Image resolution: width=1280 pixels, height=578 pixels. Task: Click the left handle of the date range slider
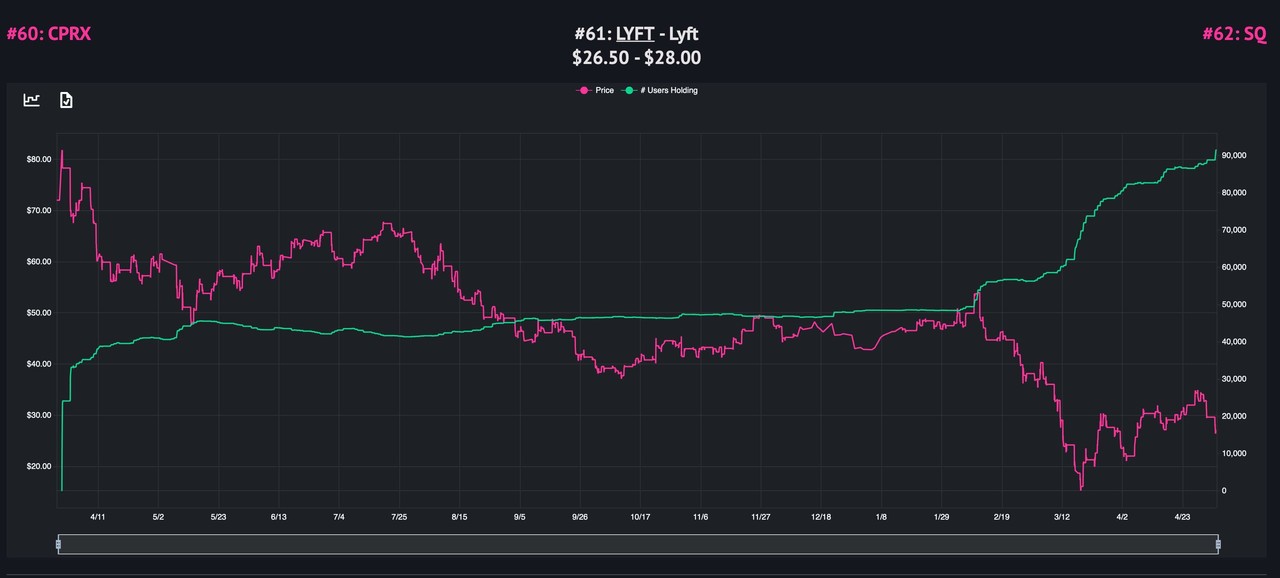[59, 544]
